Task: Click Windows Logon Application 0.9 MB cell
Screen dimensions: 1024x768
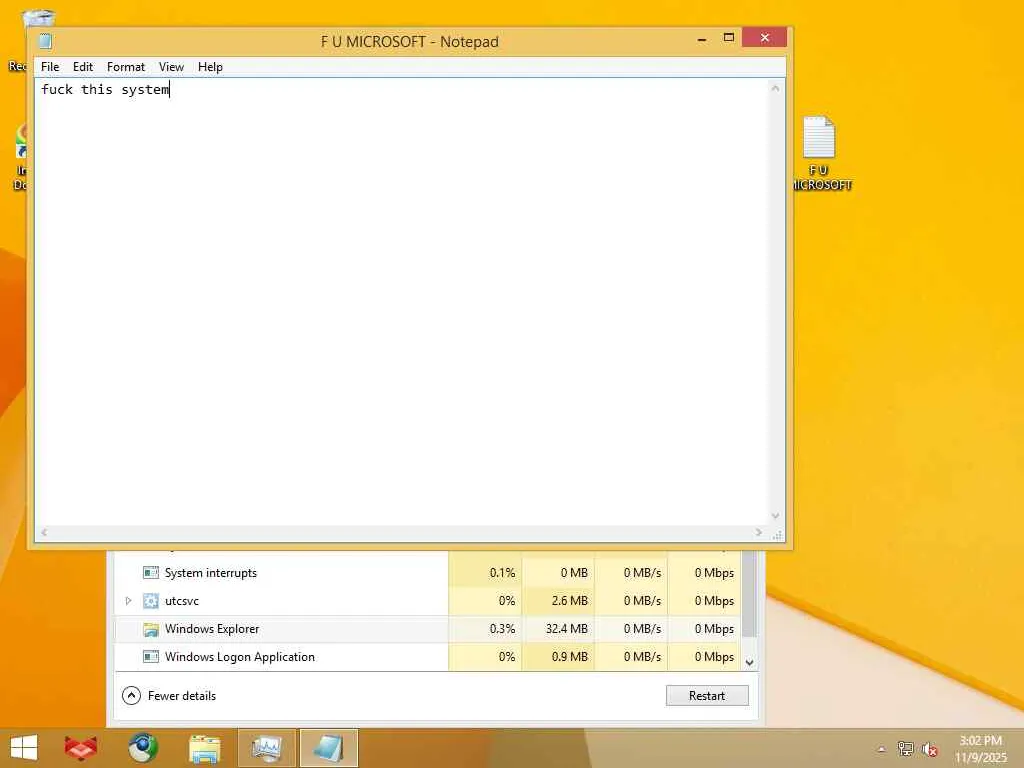Action: pyautogui.click(x=558, y=657)
